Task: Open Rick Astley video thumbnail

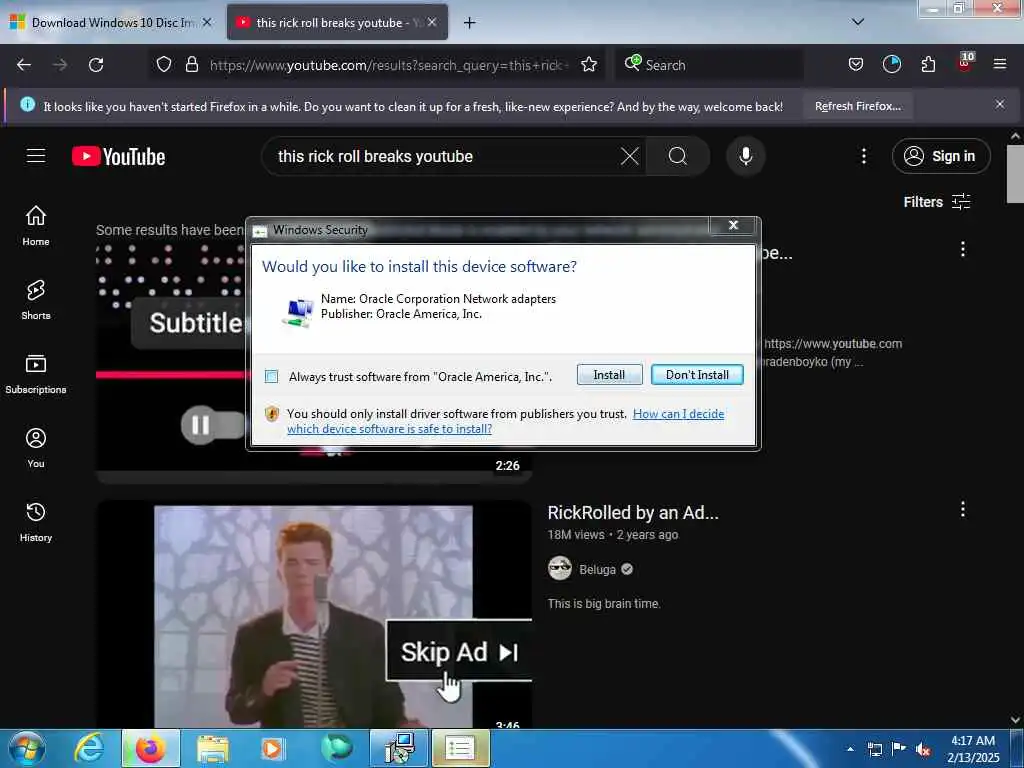Action: click(313, 616)
